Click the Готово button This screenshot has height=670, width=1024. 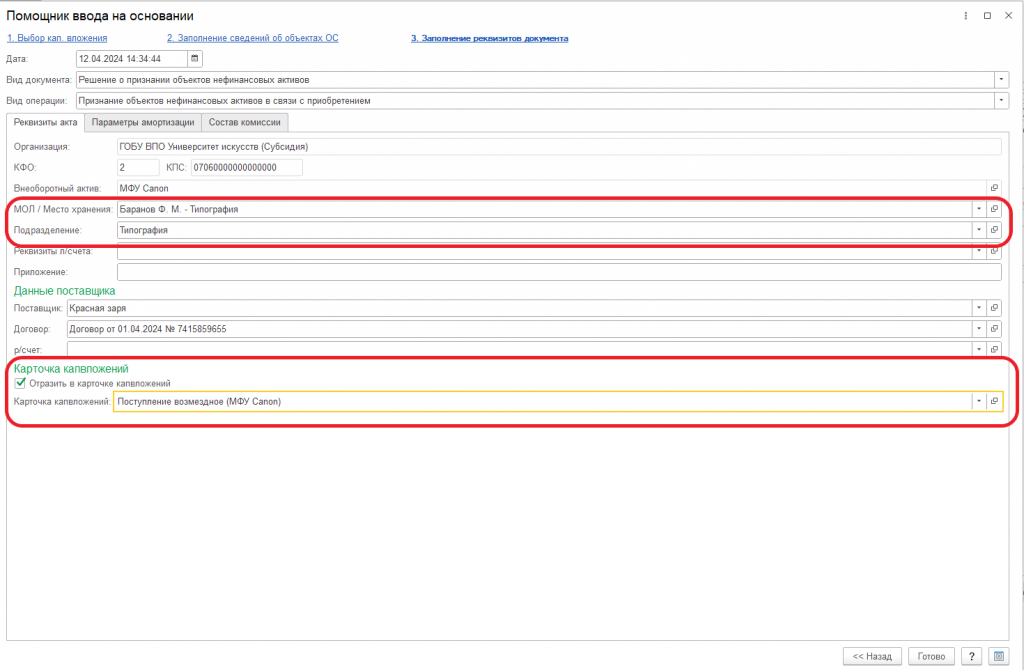[931, 656]
